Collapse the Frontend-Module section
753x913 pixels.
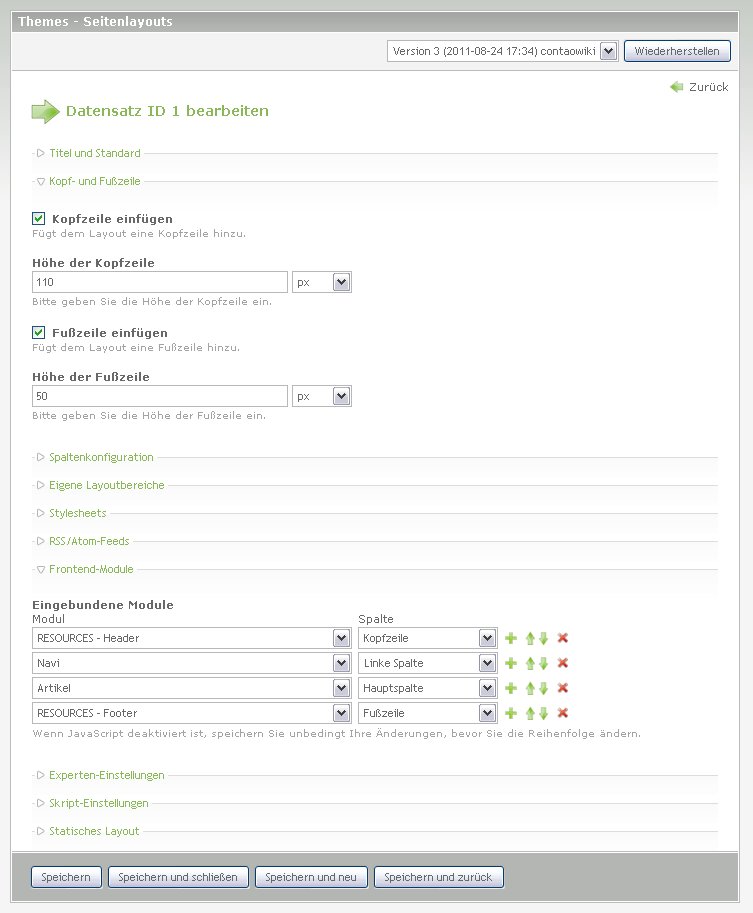tap(91, 569)
